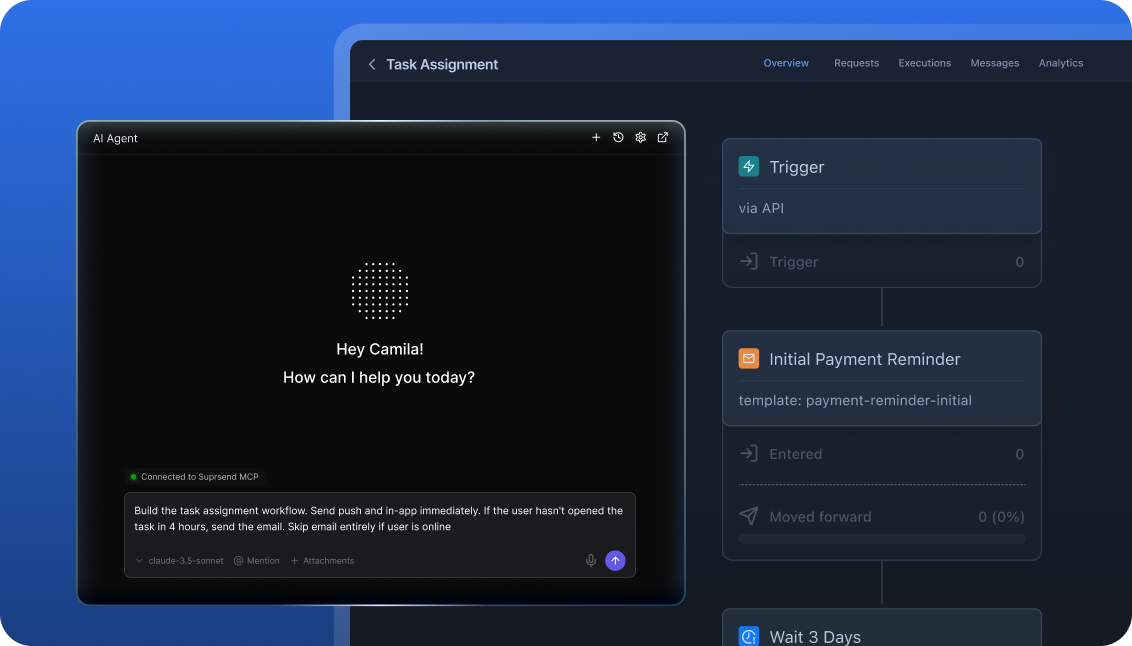Add Attachments to the message
The image size is (1132, 646).
323,561
